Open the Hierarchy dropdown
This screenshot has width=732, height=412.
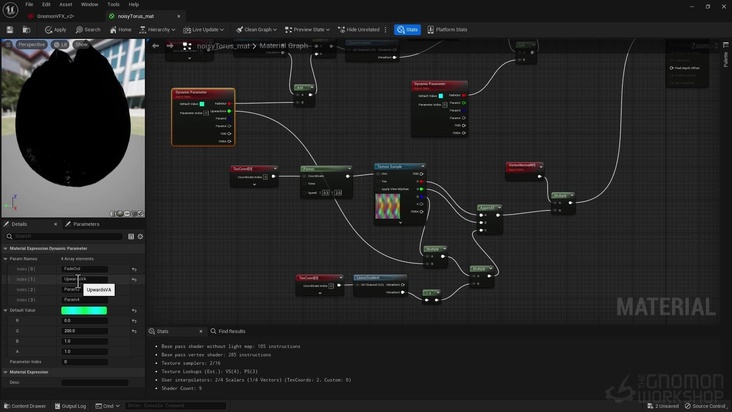(157, 30)
